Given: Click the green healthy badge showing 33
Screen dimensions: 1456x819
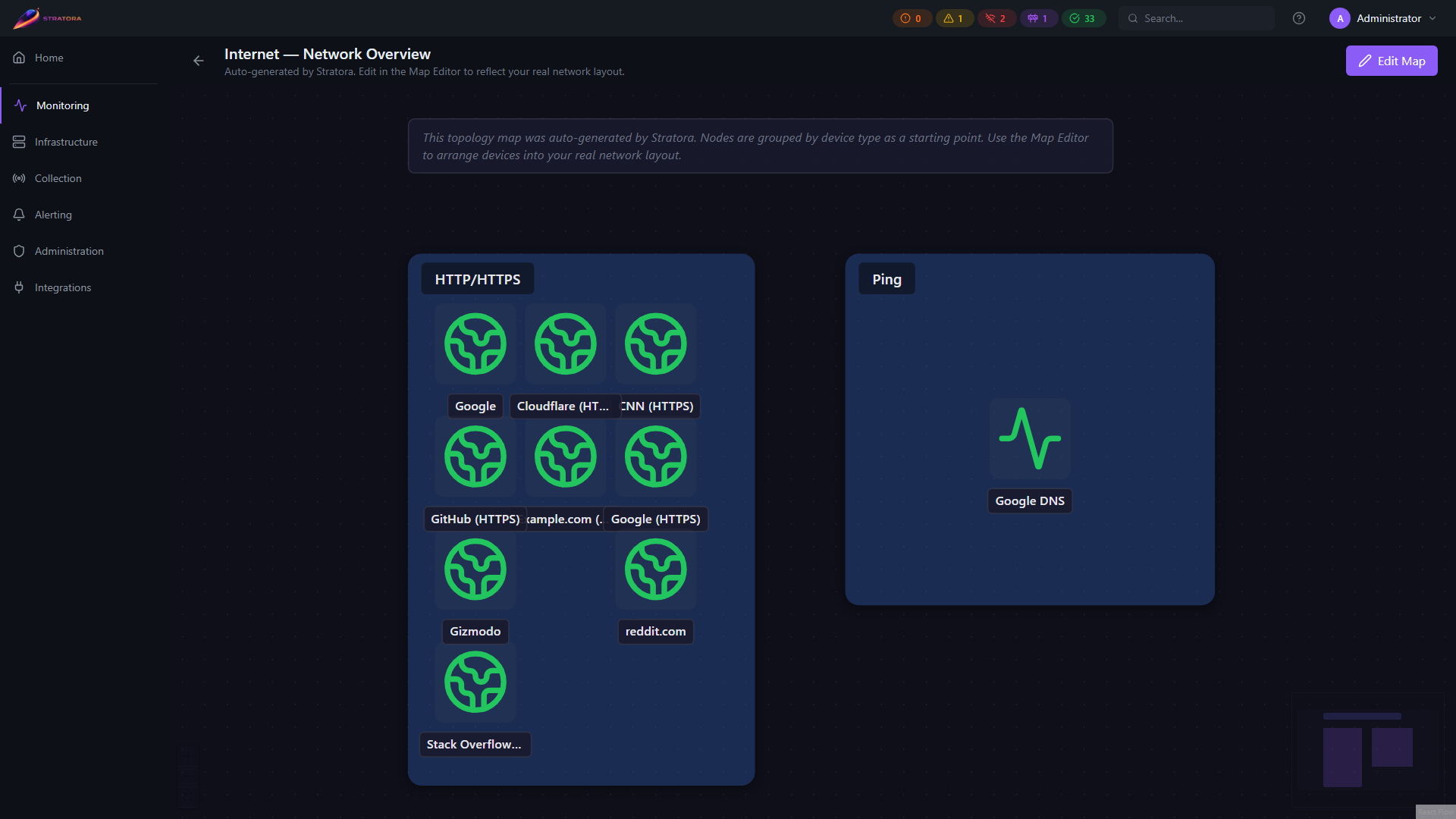Looking at the screenshot, I should point(1083,18).
